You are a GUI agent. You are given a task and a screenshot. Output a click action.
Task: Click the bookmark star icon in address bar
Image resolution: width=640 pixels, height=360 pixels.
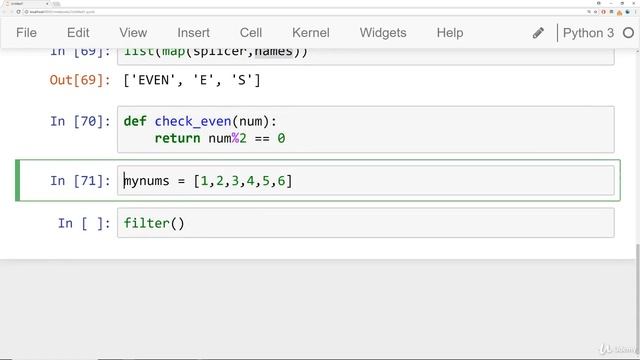(596, 12)
